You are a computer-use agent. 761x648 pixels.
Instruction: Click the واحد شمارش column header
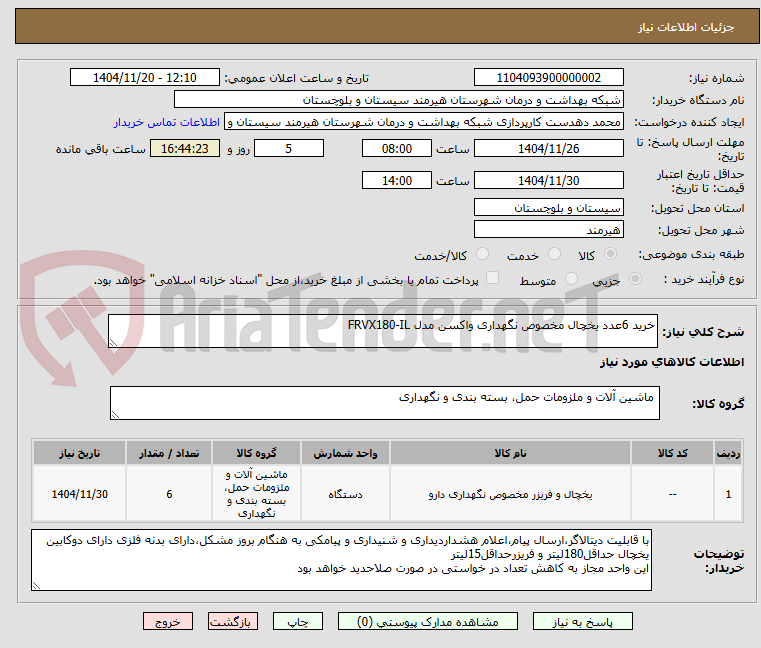pyautogui.click(x=345, y=453)
